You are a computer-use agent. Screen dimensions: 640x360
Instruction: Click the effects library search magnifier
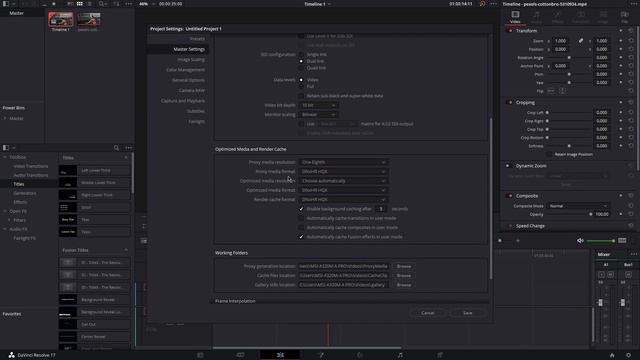(116, 148)
